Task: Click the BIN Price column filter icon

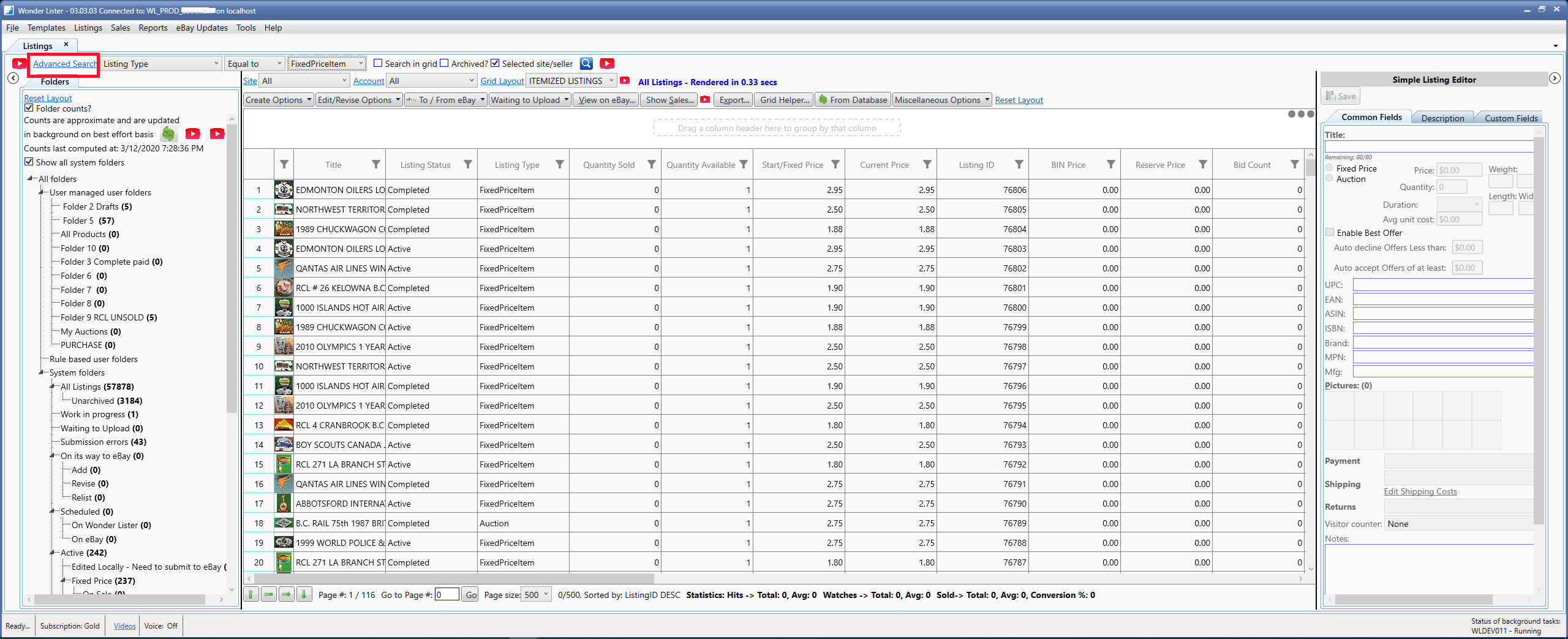Action: point(1111,164)
